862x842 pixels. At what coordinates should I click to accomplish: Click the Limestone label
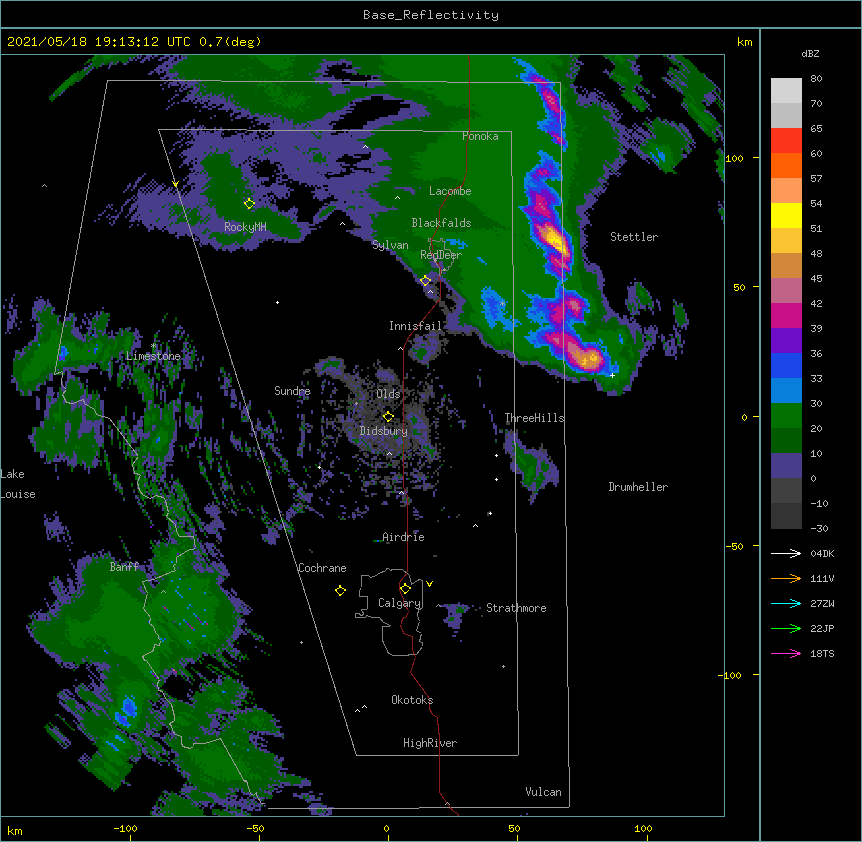153,356
